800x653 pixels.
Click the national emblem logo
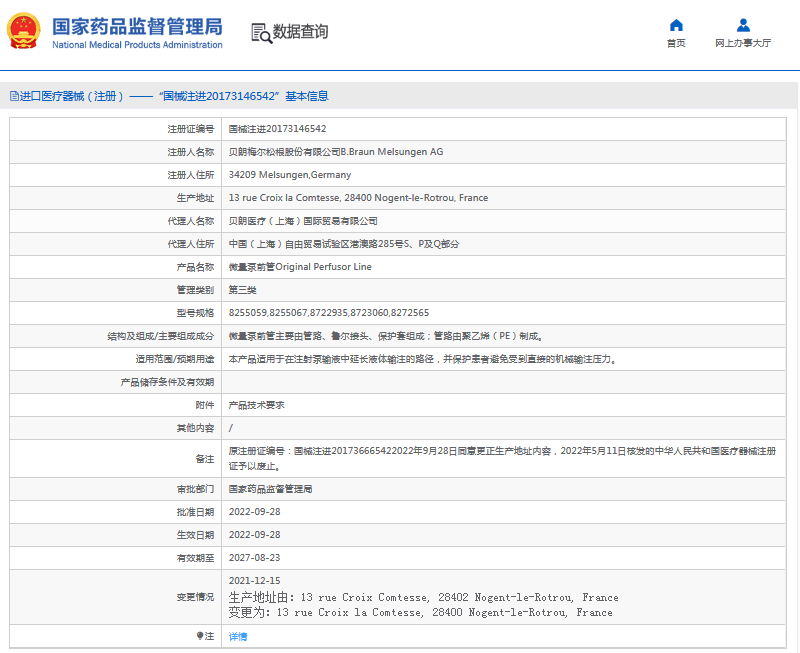click(x=24, y=32)
